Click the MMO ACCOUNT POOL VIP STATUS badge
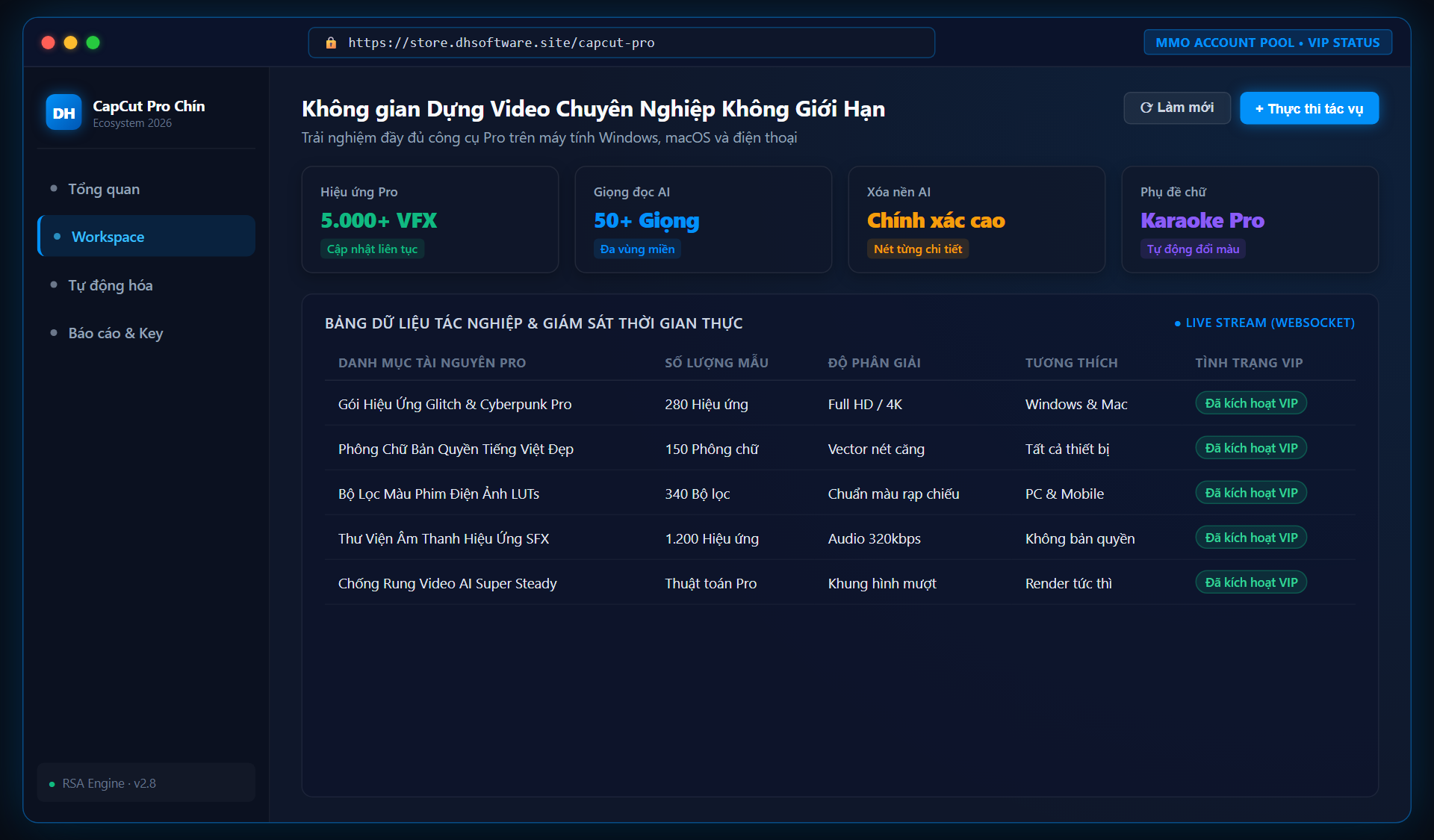 click(x=1267, y=43)
